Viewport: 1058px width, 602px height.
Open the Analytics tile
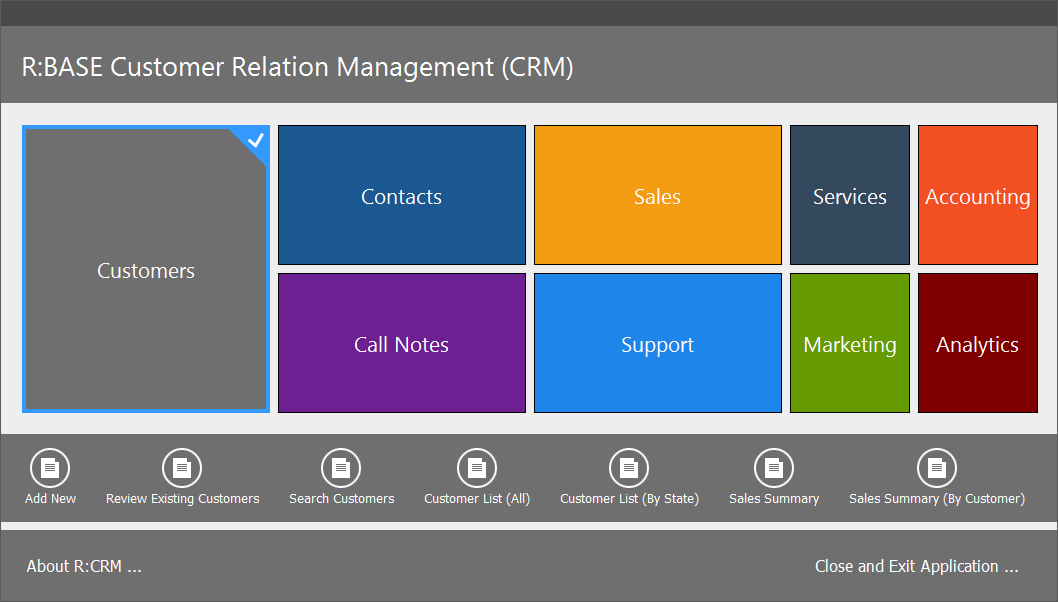click(978, 344)
